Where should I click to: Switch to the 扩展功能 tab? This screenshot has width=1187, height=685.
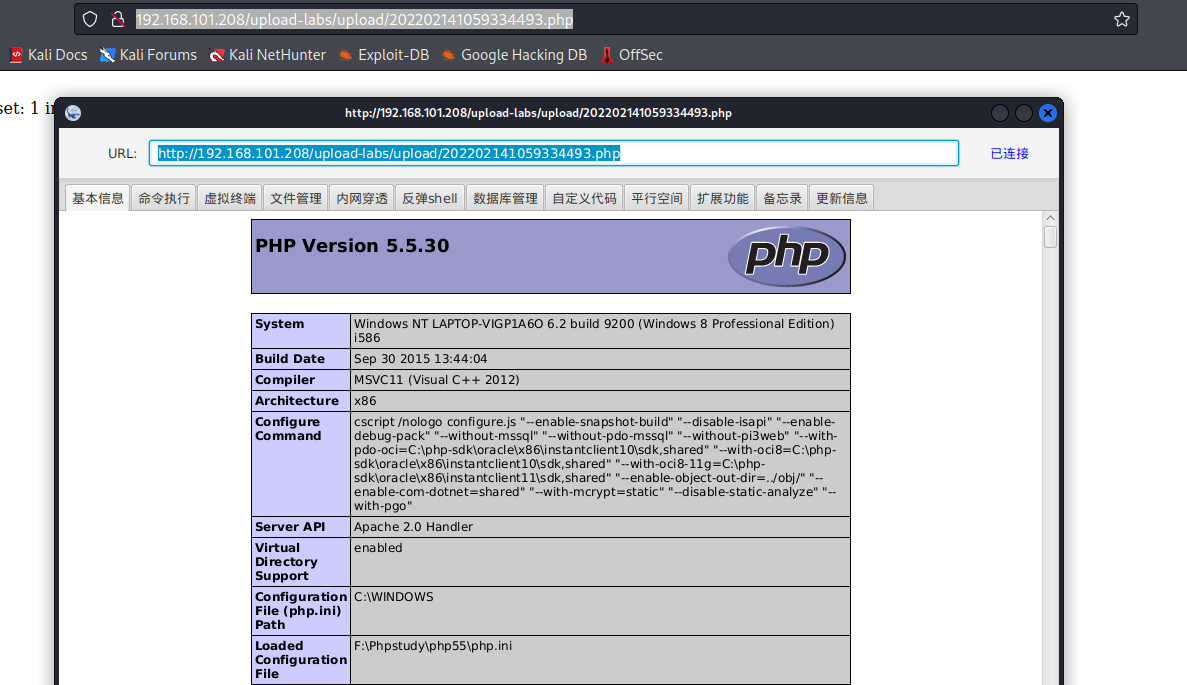pos(722,198)
